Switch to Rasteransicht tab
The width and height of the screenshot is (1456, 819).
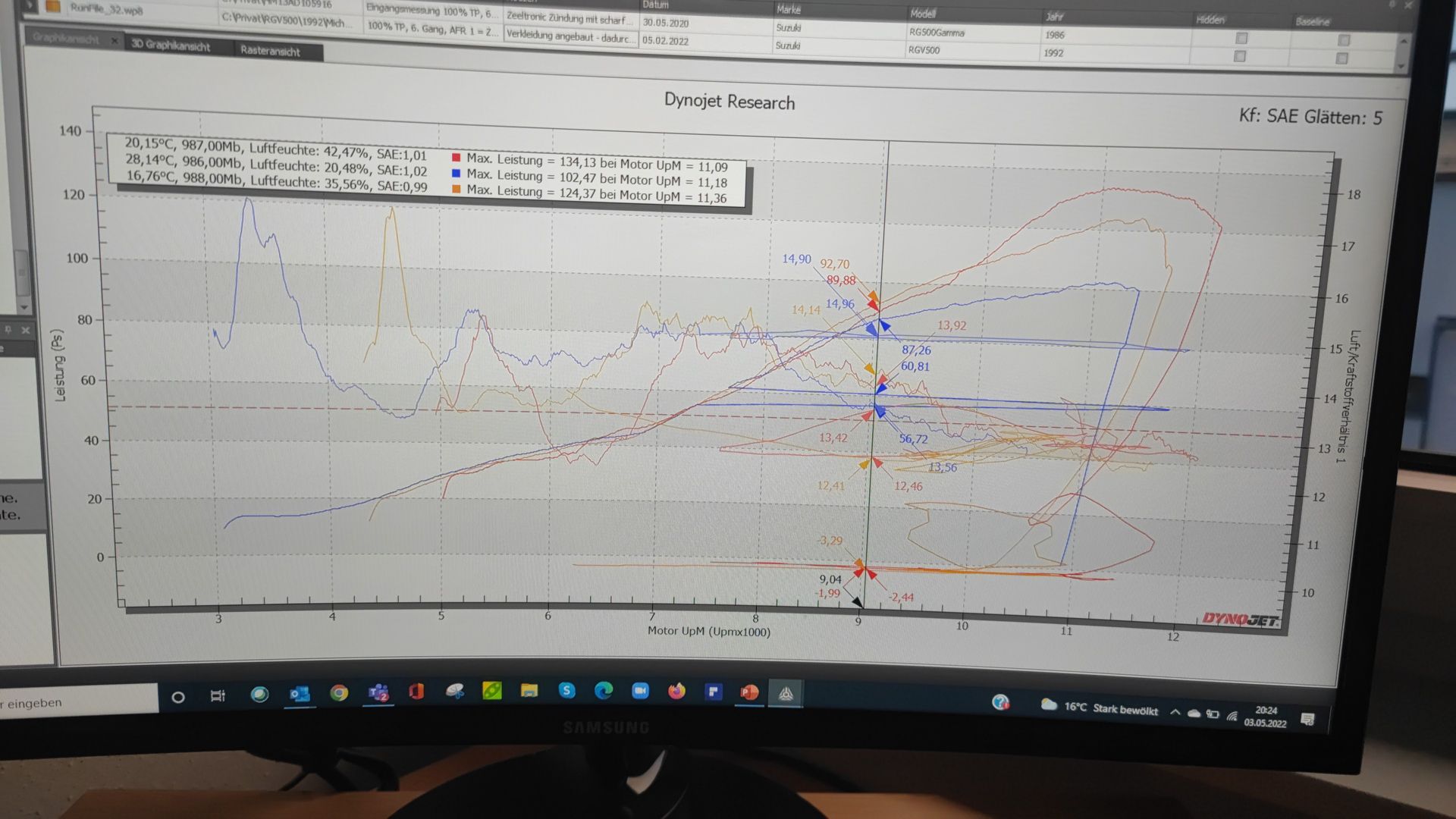point(270,51)
